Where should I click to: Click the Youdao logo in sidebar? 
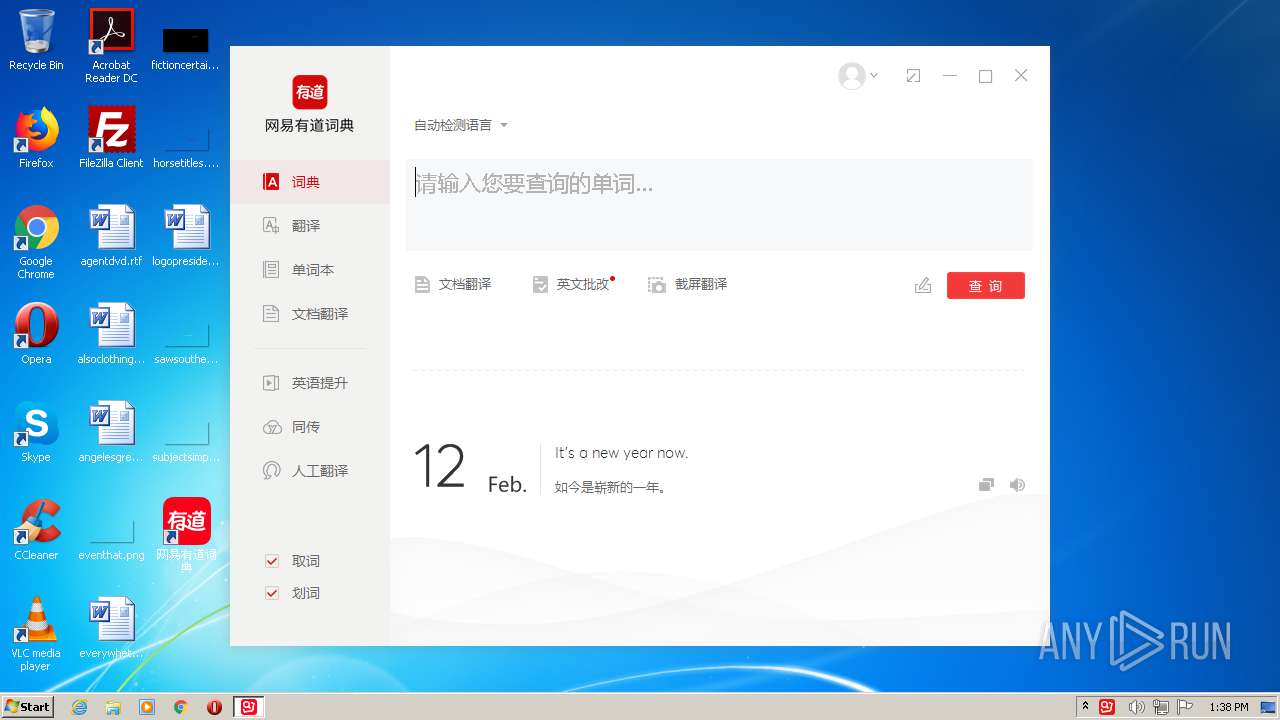point(310,92)
